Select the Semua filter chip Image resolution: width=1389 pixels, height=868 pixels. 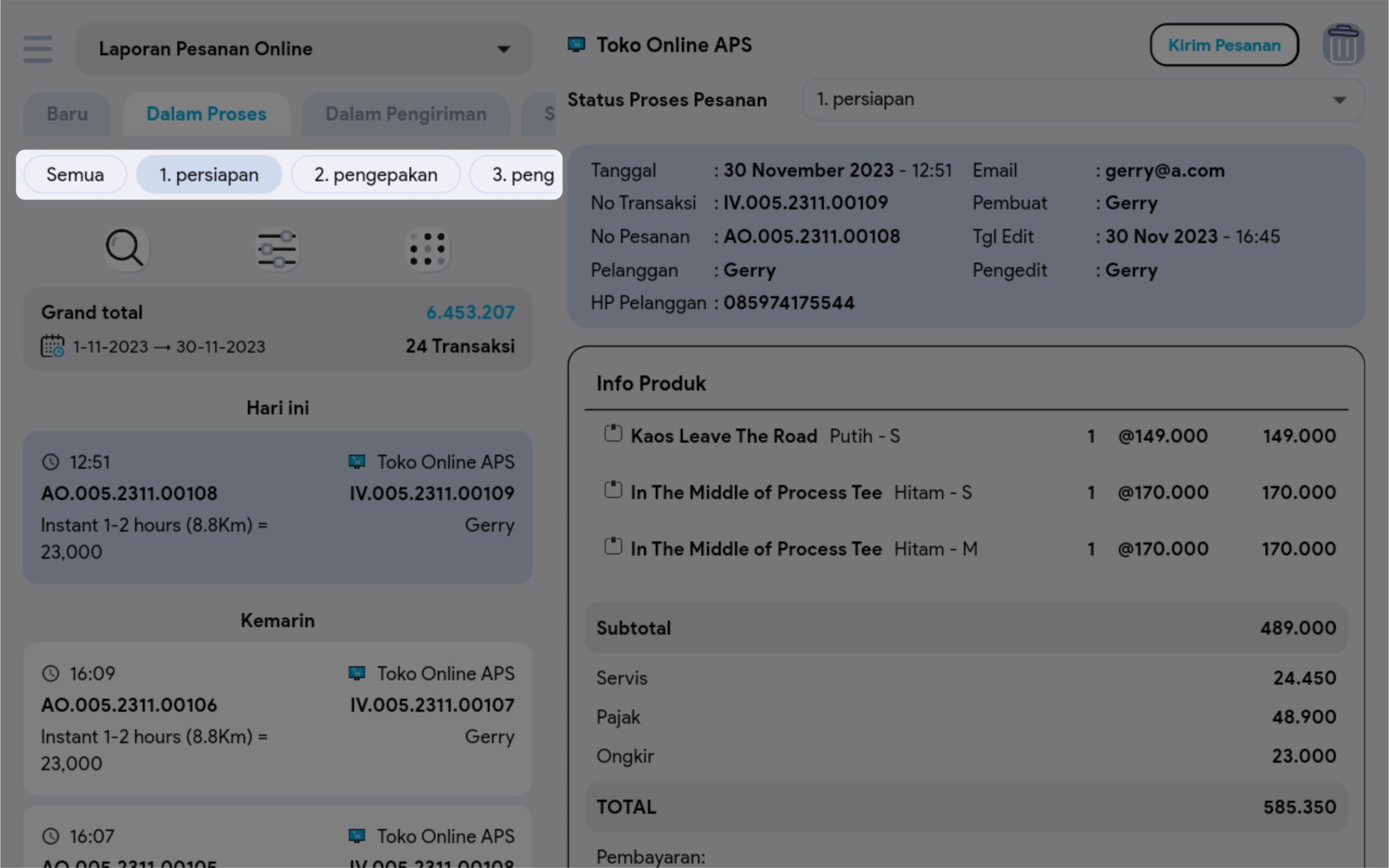point(75,175)
